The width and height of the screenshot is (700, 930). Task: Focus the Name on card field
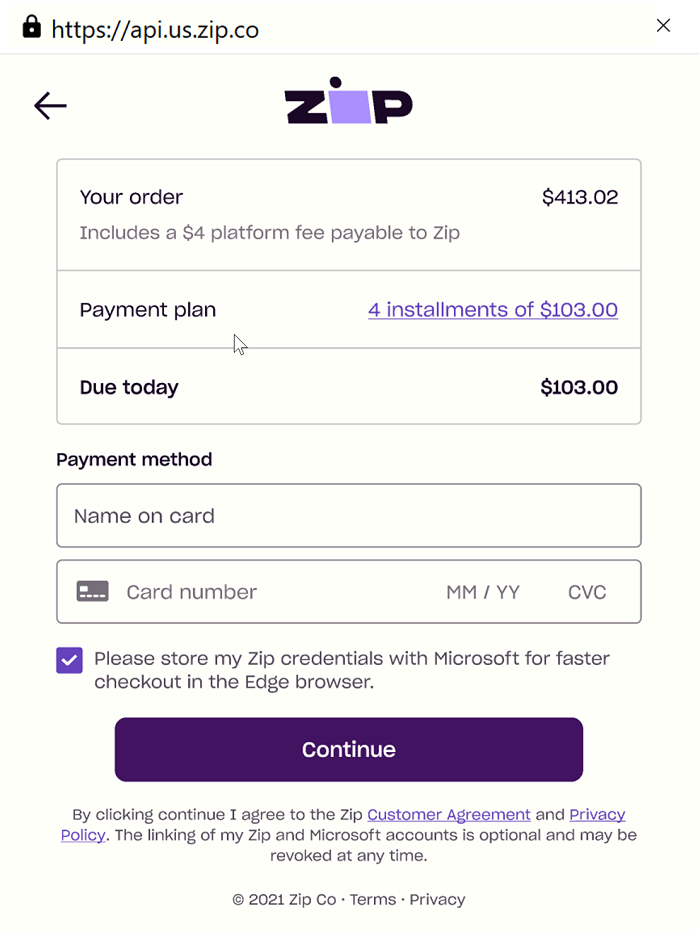tap(348, 516)
